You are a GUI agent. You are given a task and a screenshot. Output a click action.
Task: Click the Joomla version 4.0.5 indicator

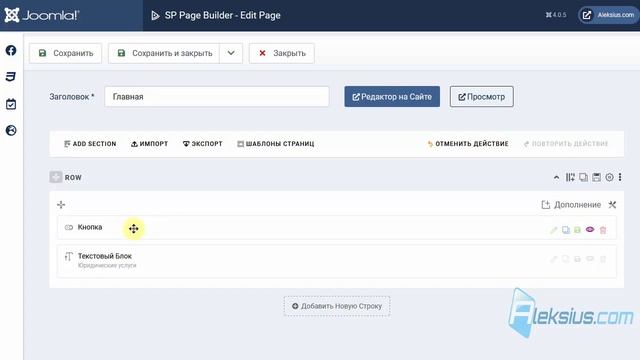(556, 15)
